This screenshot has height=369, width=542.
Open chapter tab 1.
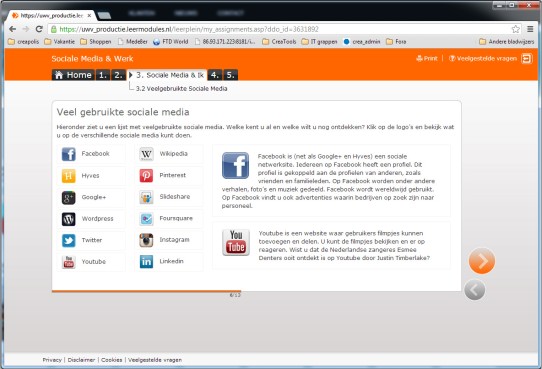point(103,75)
